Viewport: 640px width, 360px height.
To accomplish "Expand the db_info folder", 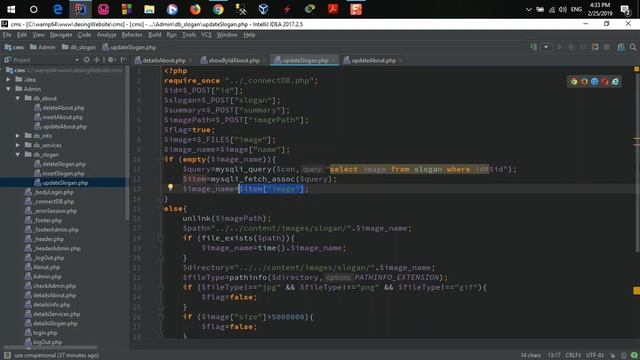I will [18, 136].
